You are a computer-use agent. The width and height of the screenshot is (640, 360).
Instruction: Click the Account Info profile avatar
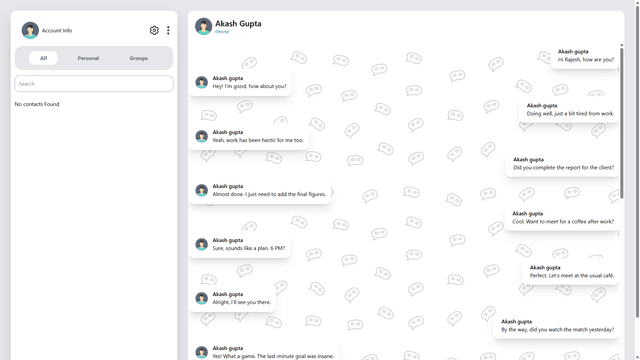[30, 30]
